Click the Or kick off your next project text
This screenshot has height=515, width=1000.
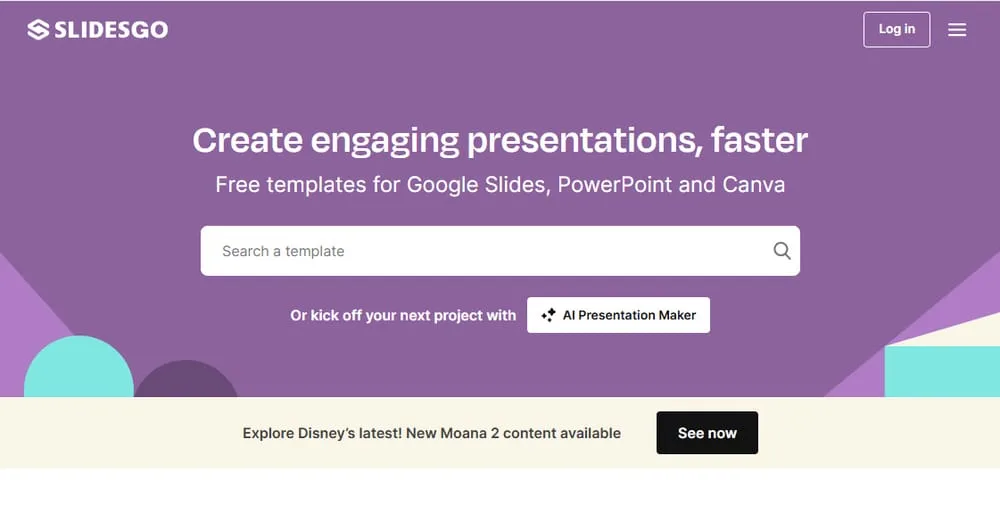[403, 315]
